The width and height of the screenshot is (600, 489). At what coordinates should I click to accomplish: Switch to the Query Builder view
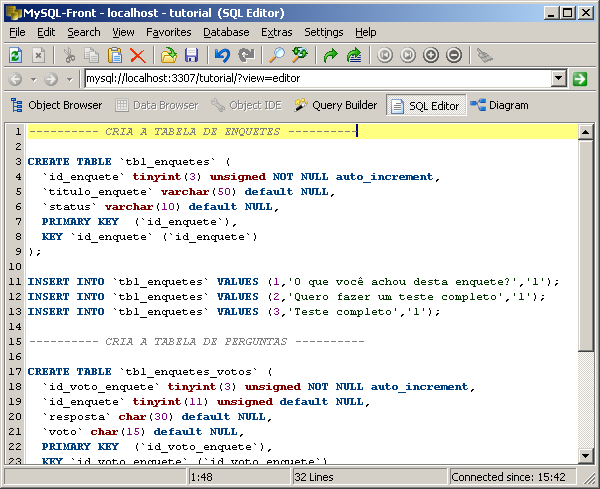[336, 105]
